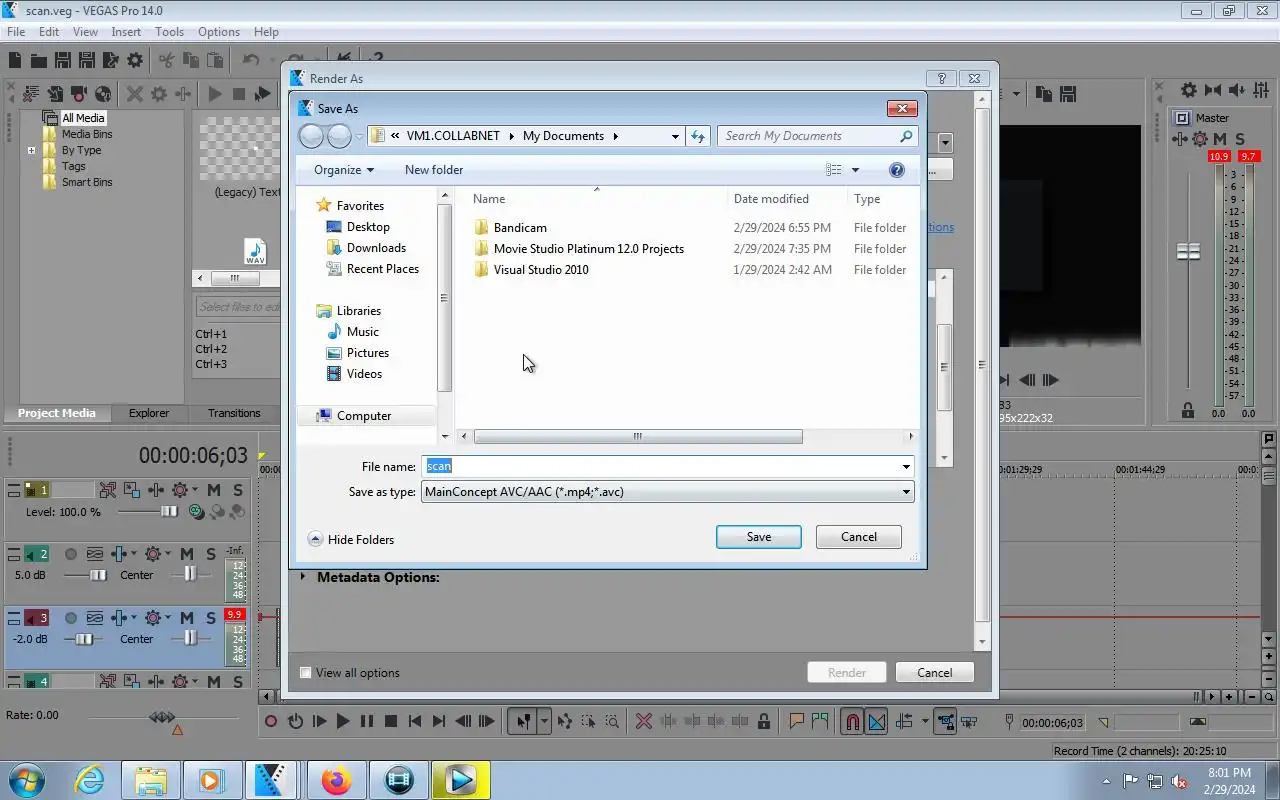Screen dimensions: 1280x800
Task: Cancel the Render As dialog
Action: click(934, 673)
